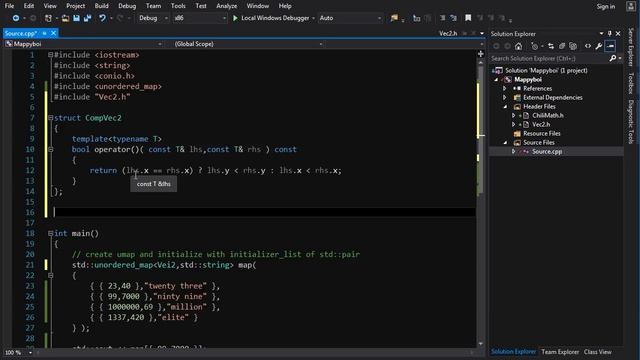Click the View Code angle-brackets icon
Image resolution: width=640 pixels, height=360 pixels.
pyautogui.click(x=588, y=46)
